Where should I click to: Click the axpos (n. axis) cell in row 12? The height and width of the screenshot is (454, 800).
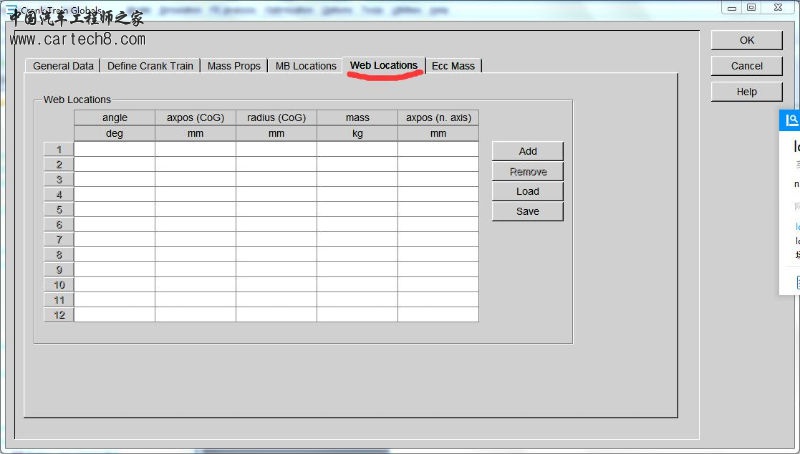(x=437, y=314)
